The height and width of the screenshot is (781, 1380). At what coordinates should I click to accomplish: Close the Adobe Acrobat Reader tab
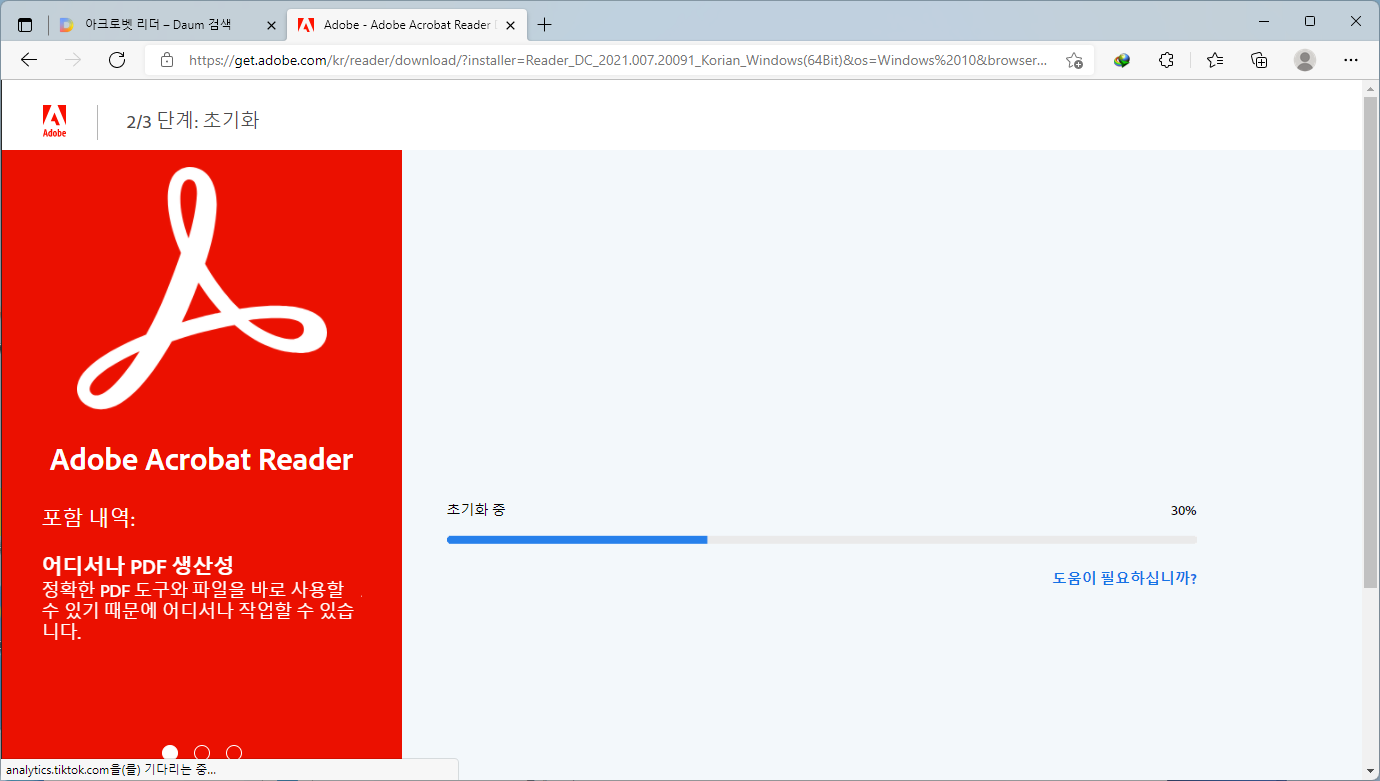(x=510, y=25)
